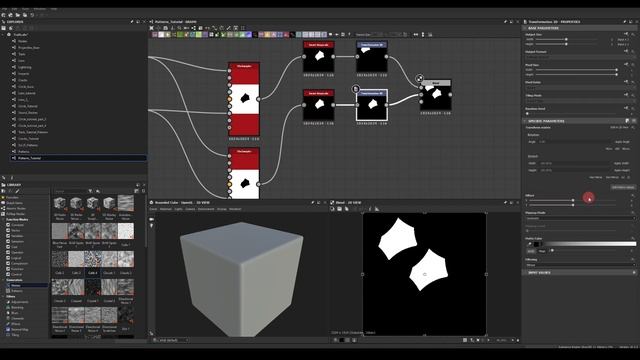The width and height of the screenshot is (640, 360).
Task: Select the Lightning graph in Explorer
Action: click(24, 67)
